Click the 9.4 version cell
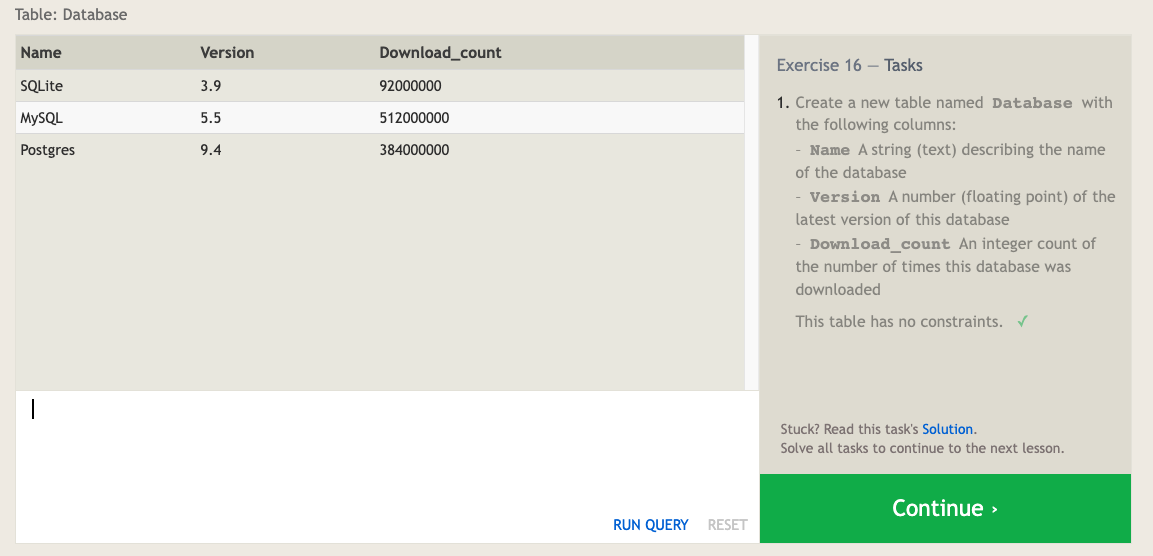This screenshot has width=1153, height=556. click(x=210, y=150)
